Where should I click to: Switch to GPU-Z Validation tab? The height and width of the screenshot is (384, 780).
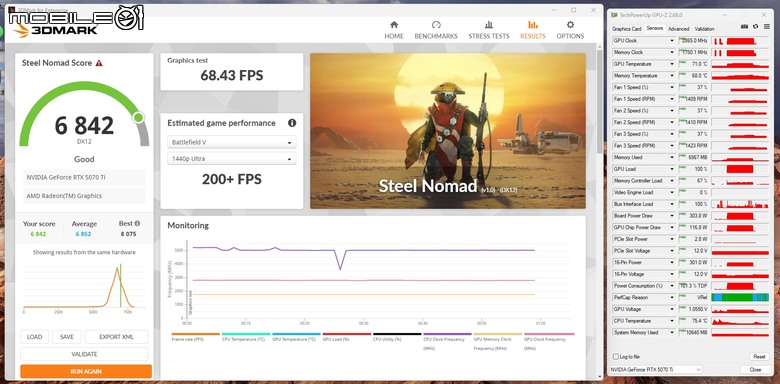[704, 29]
